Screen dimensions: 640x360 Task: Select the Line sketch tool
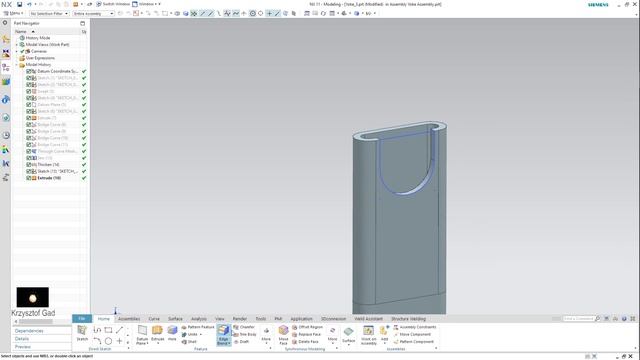click(119, 330)
